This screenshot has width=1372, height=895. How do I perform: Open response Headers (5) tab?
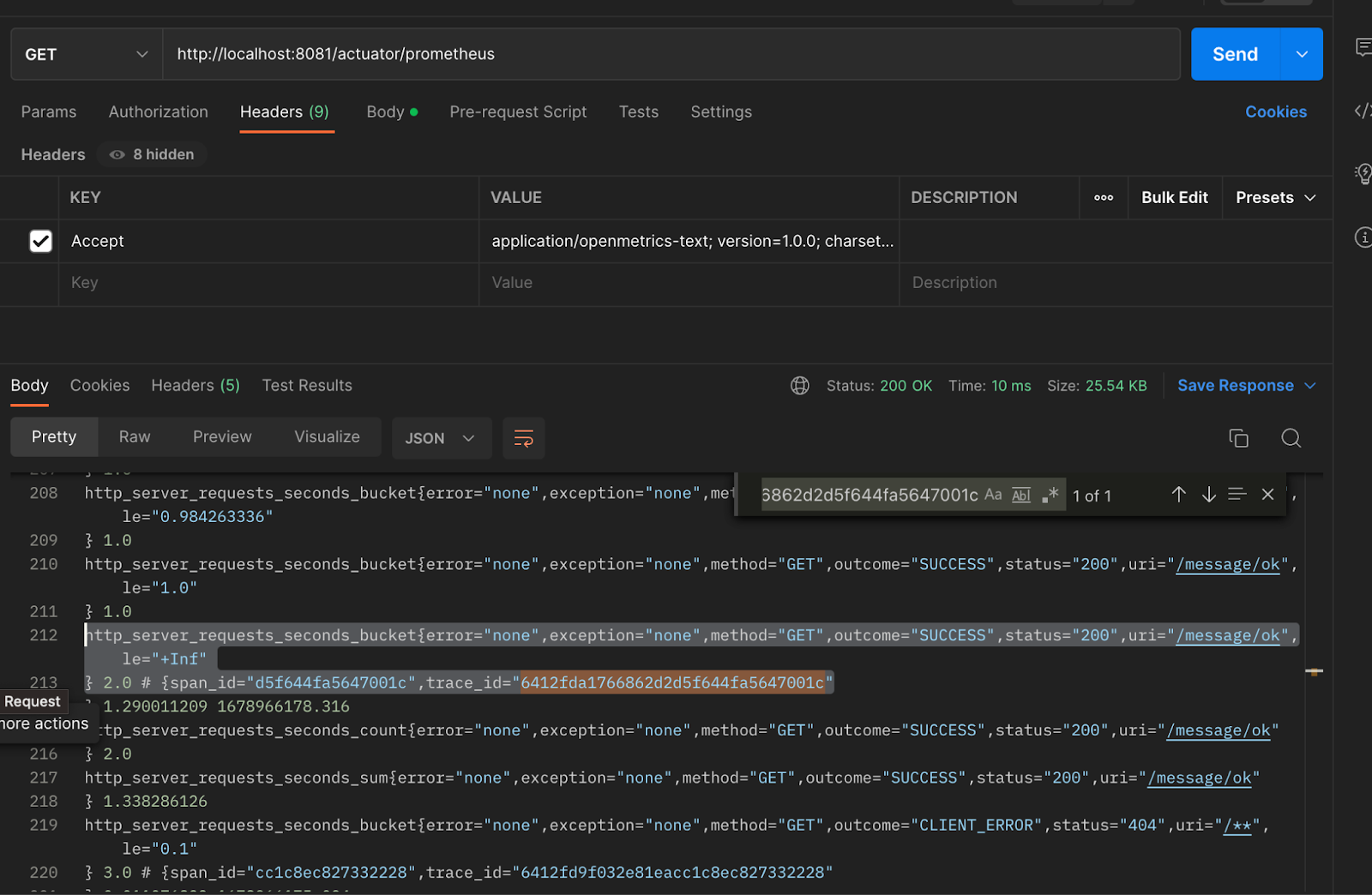click(196, 386)
